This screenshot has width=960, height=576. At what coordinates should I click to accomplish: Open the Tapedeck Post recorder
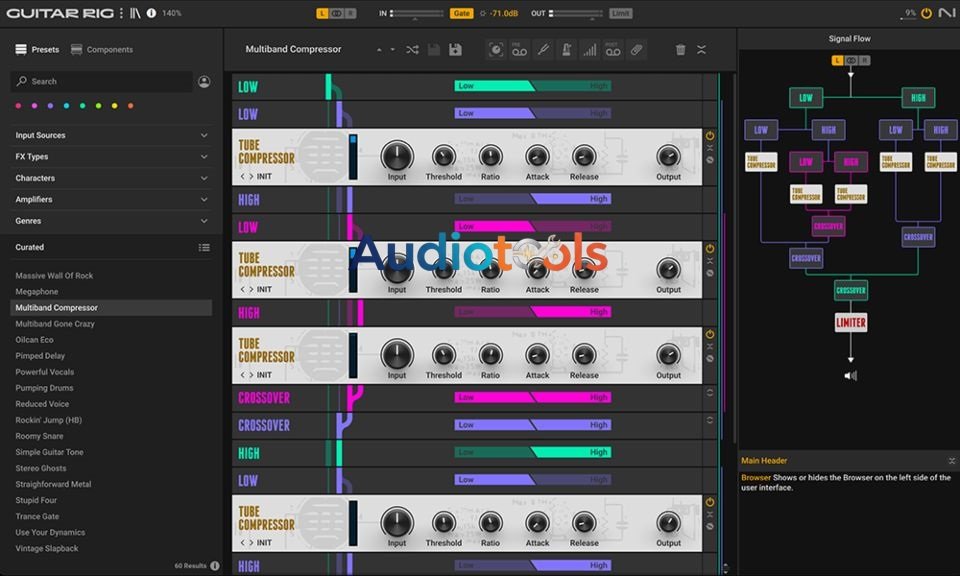615,49
